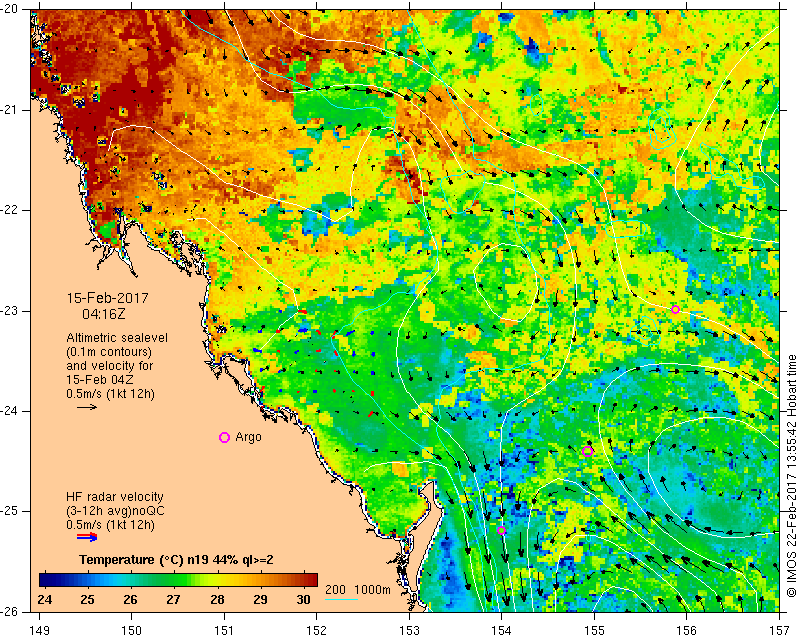Click longitude axis label '155'

[594, 631]
